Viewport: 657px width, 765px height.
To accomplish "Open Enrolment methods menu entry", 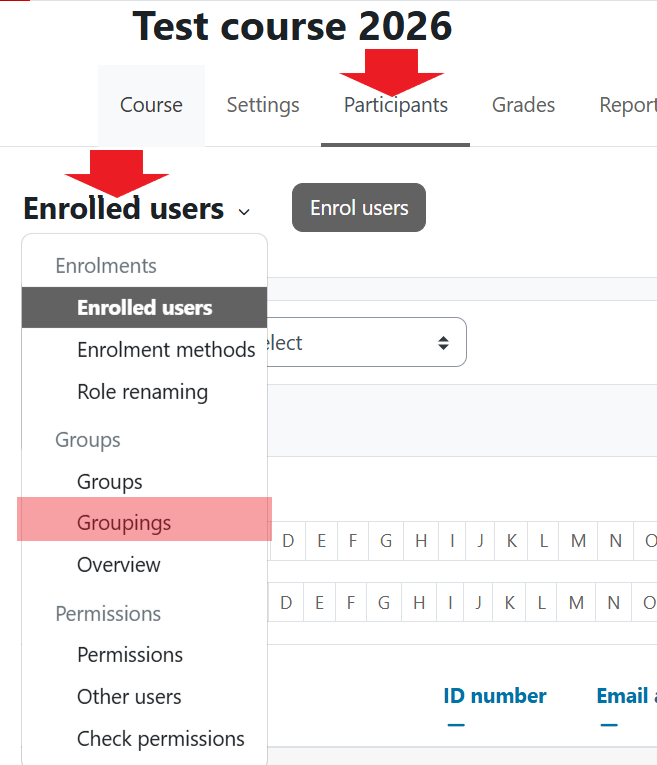I will pyautogui.click(x=166, y=350).
